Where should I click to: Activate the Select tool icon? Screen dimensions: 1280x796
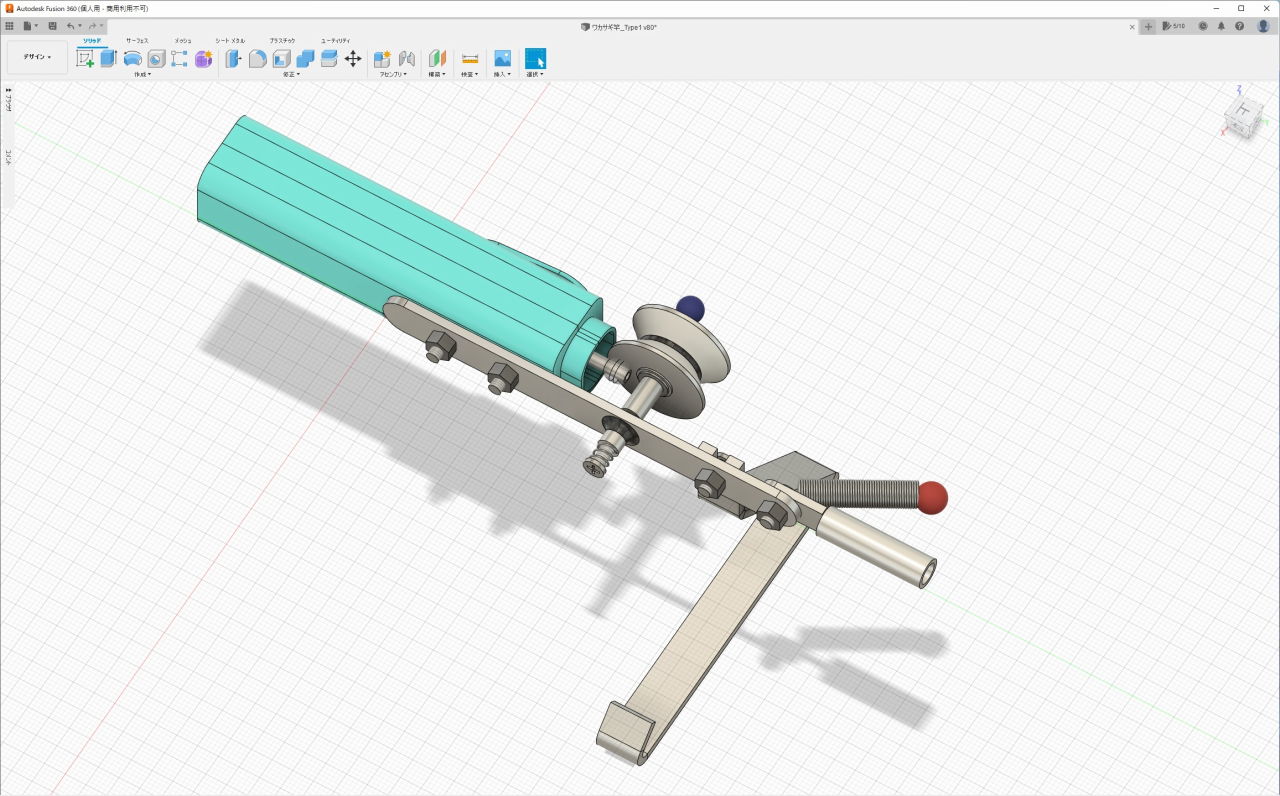click(x=535, y=59)
